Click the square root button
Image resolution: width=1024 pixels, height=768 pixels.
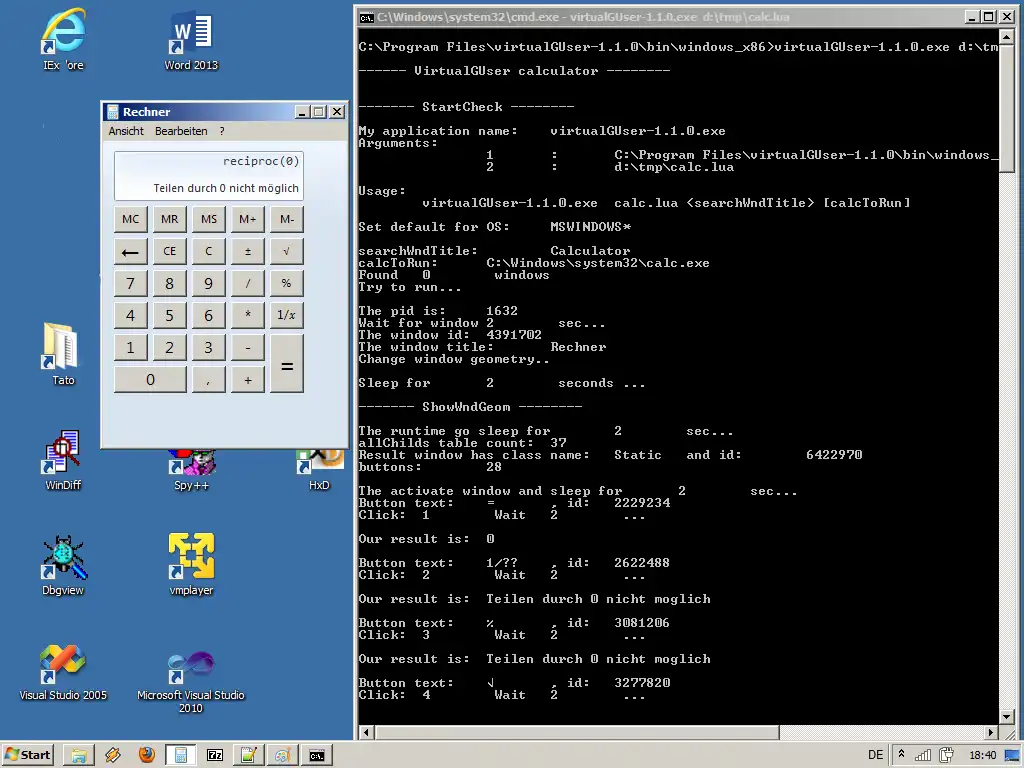(287, 251)
